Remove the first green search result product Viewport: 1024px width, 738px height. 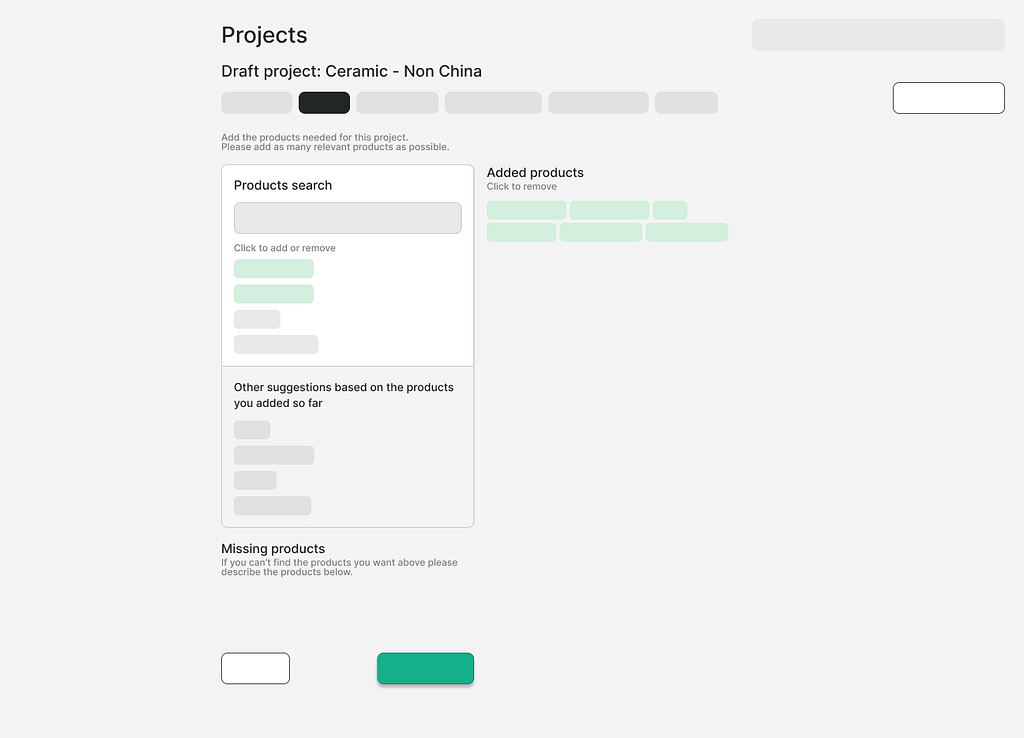273,269
